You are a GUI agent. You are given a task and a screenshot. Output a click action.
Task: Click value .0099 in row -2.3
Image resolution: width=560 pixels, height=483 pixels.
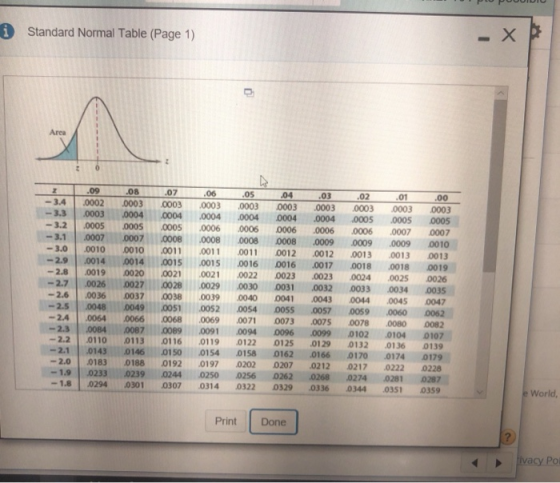[x=321, y=333]
